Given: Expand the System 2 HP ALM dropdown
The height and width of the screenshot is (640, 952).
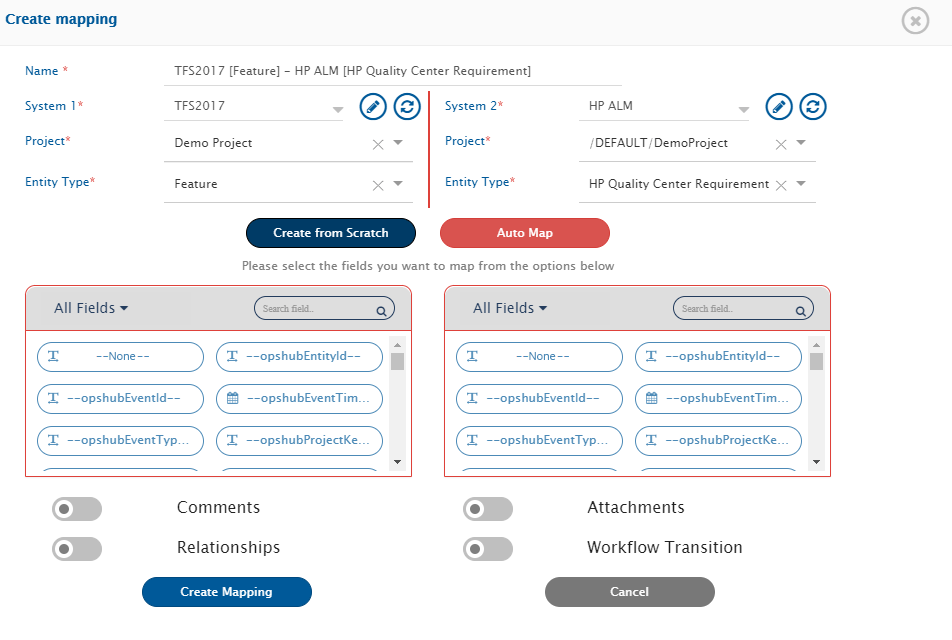Looking at the screenshot, I should click(x=743, y=109).
